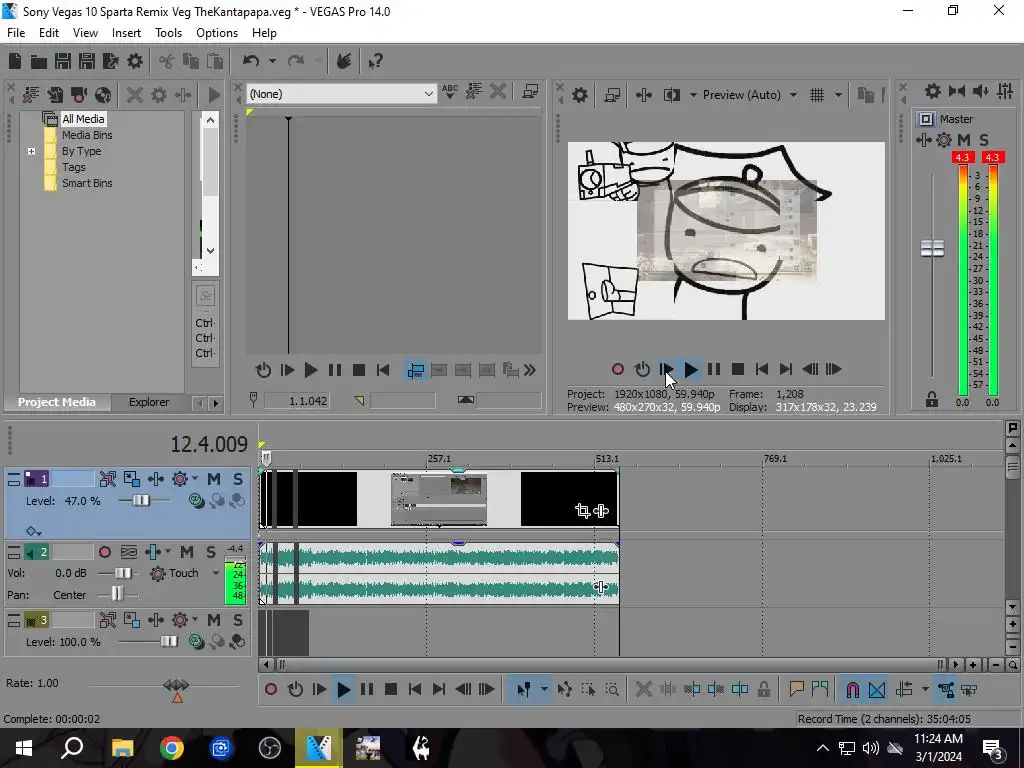Open track 2 Touch automation dropdown
Image resolution: width=1024 pixels, height=768 pixels.
pyautogui.click(x=216, y=573)
